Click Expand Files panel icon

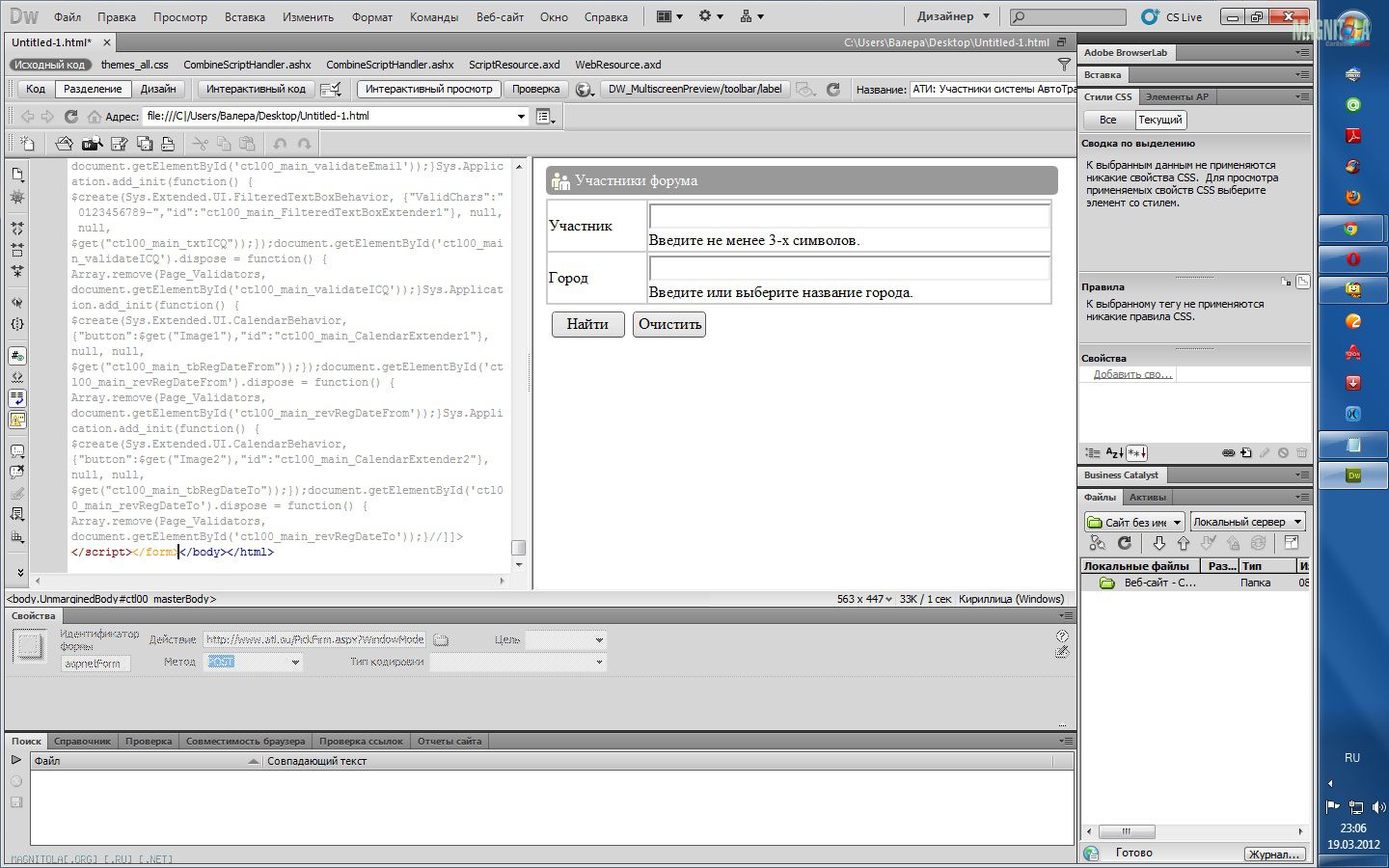click(1292, 544)
